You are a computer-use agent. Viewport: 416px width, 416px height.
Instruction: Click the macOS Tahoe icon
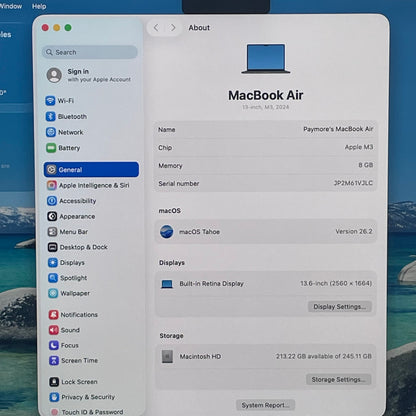pos(167,232)
